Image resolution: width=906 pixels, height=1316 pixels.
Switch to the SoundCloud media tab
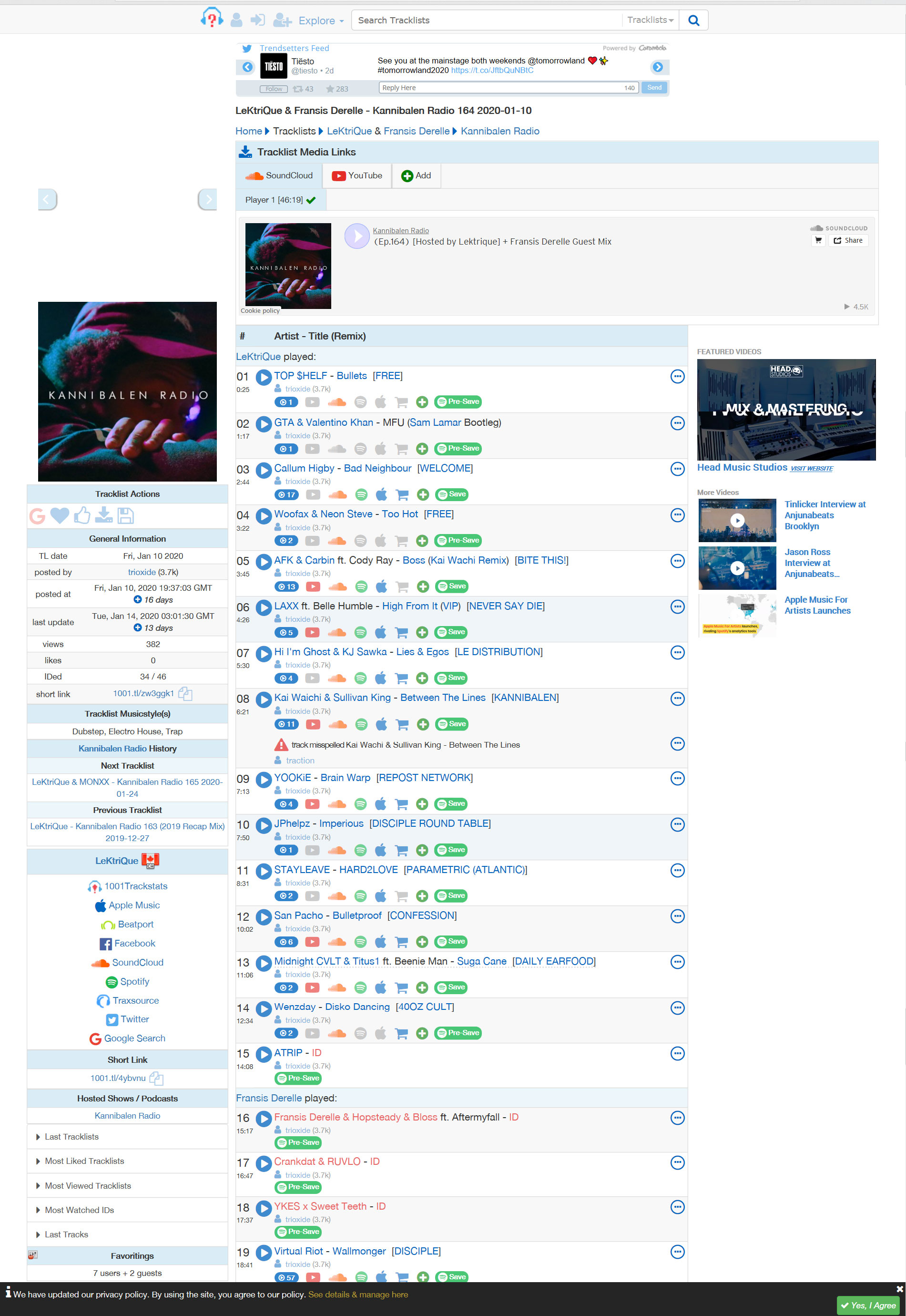click(x=279, y=175)
